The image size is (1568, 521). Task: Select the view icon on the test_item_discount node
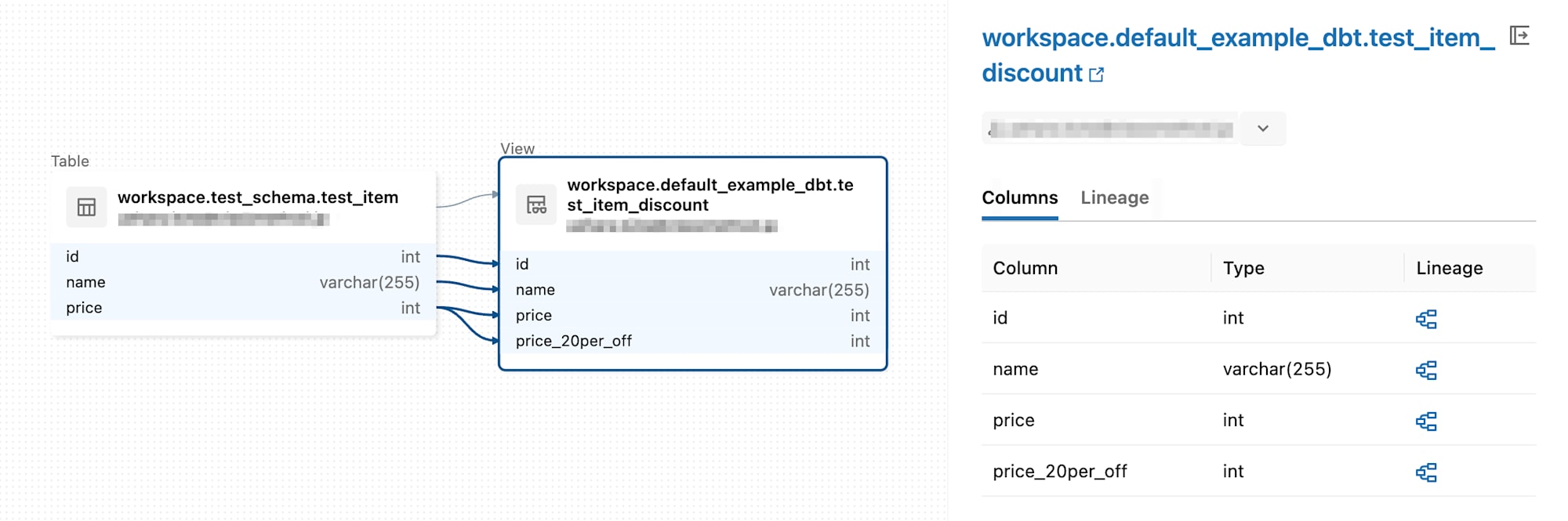536,205
